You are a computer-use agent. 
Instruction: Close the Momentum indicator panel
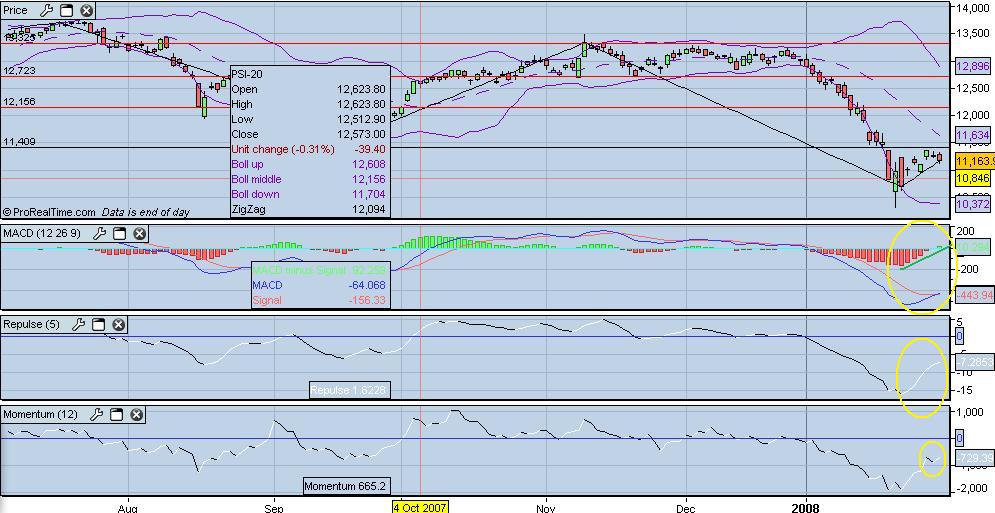point(136,415)
